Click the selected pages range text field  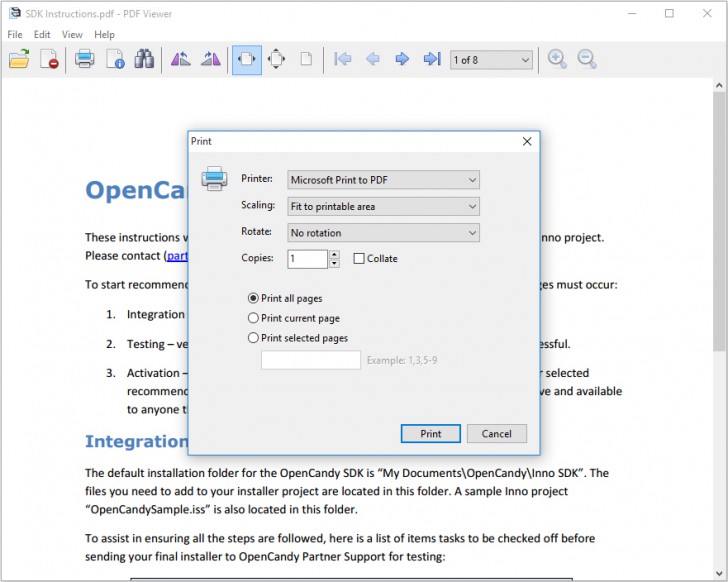tap(311, 360)
